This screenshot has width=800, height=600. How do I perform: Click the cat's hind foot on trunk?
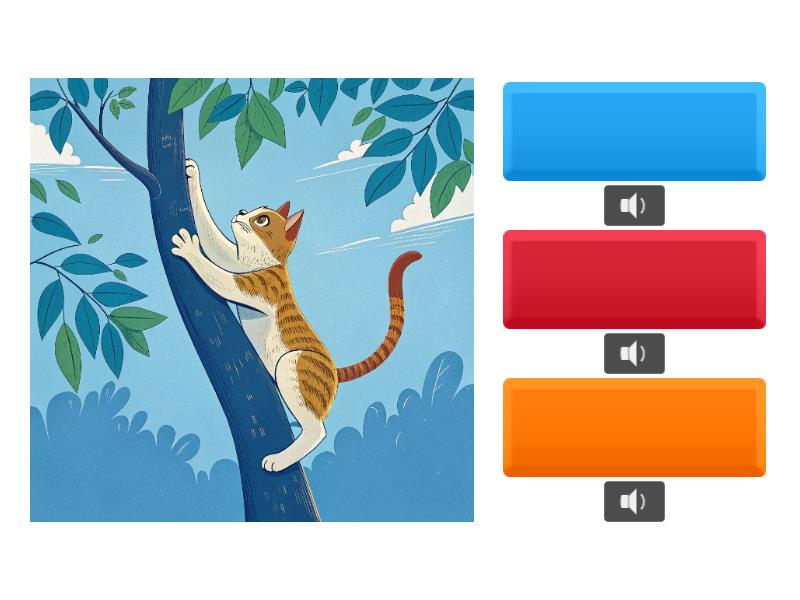[x=274, y=462]
